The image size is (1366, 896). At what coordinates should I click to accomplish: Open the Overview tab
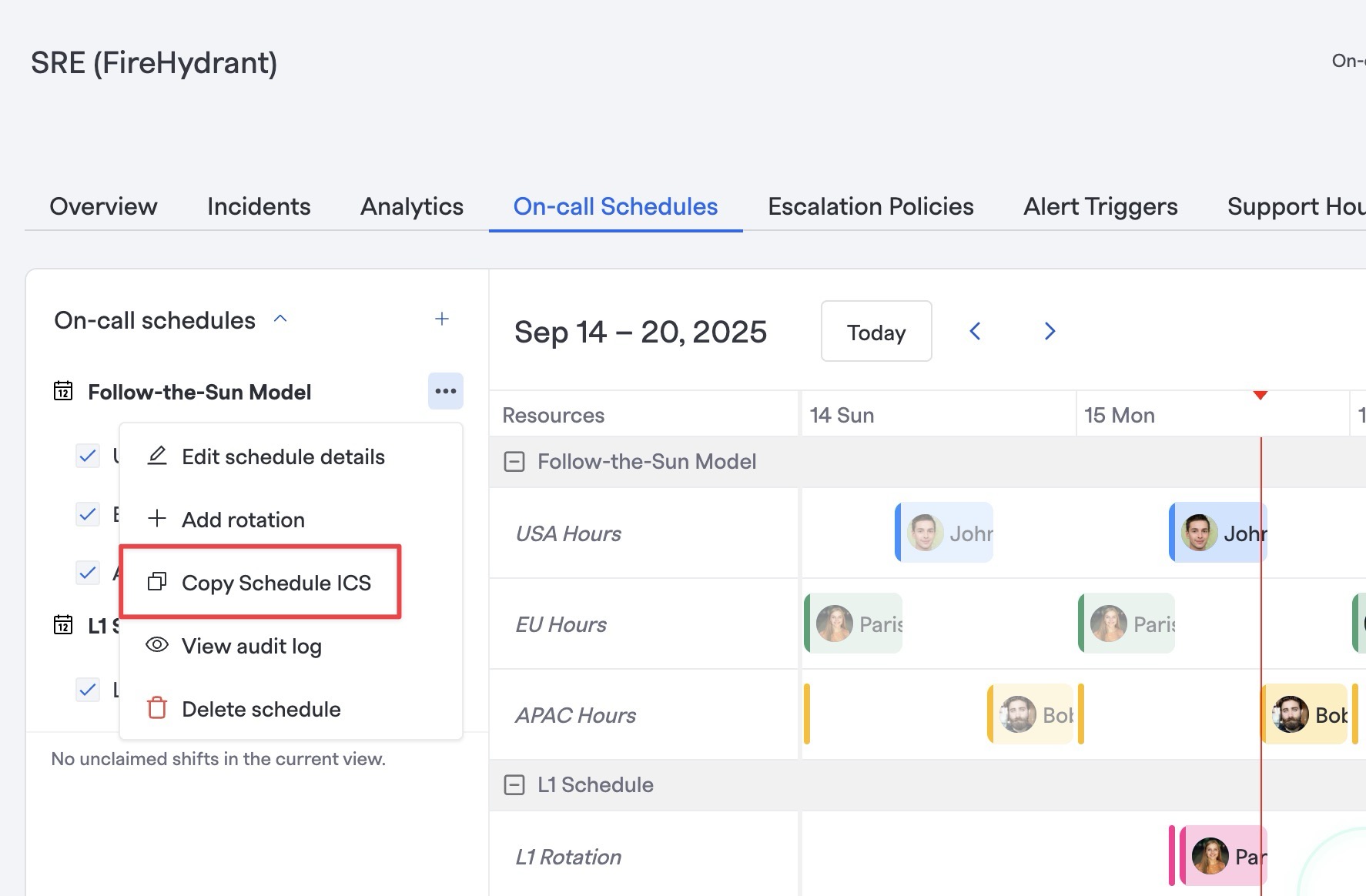tap(103, 206)
